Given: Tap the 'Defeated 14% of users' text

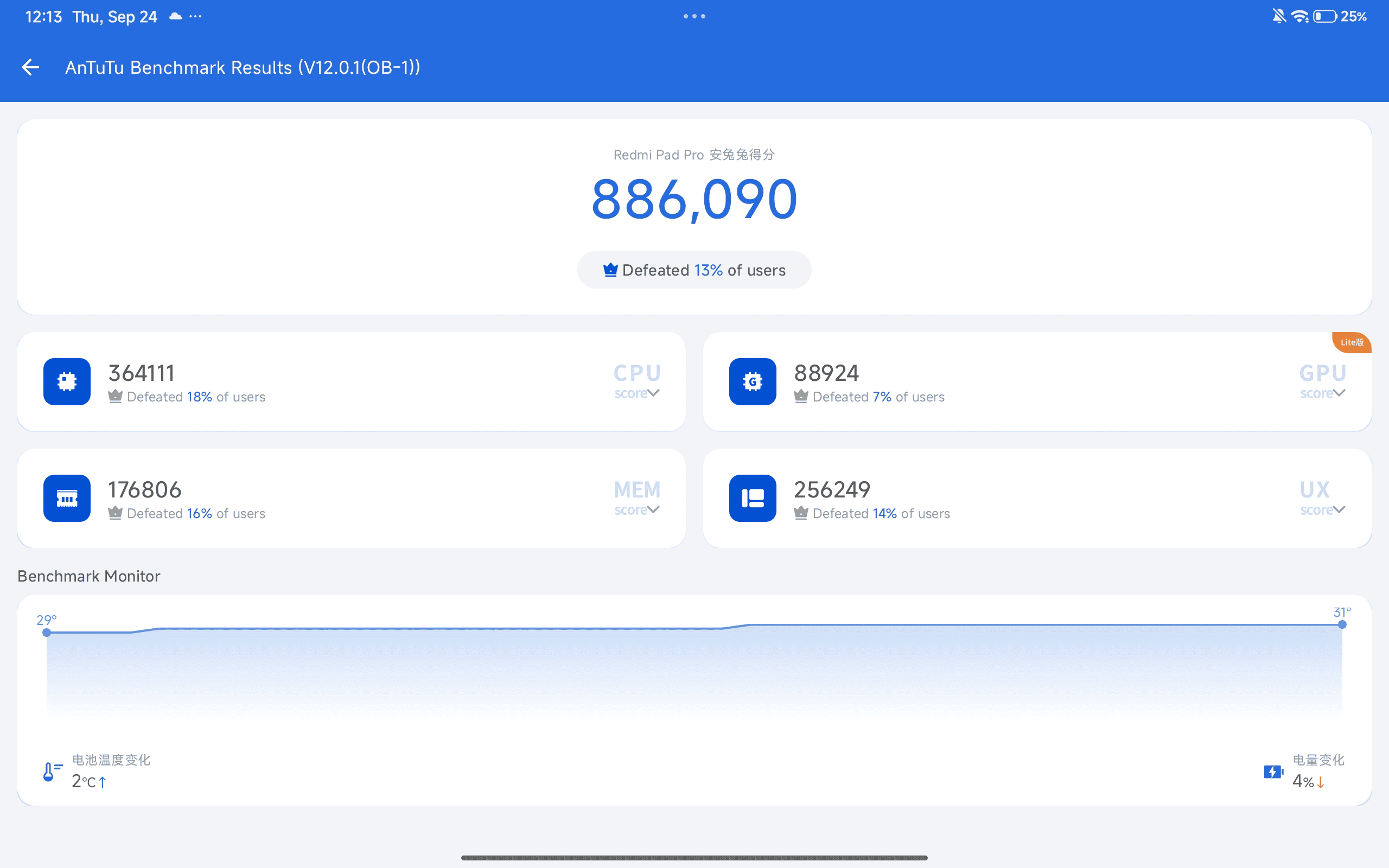Looking at the screenshot, I should [881, 513].
